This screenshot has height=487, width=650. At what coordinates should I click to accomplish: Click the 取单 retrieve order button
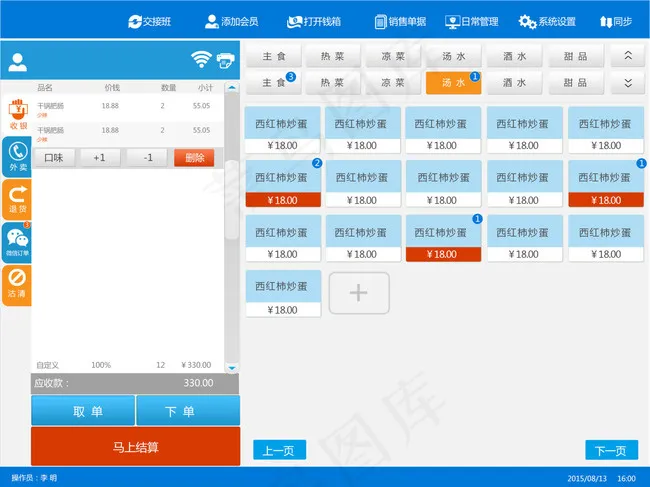click(x=83, y=411)
